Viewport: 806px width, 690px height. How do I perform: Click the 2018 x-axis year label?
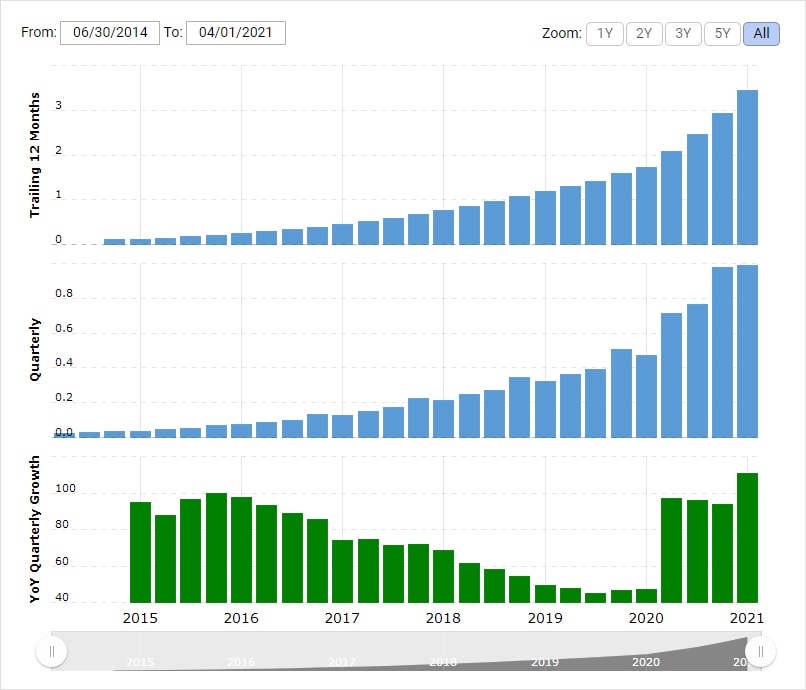coord(443,618)
